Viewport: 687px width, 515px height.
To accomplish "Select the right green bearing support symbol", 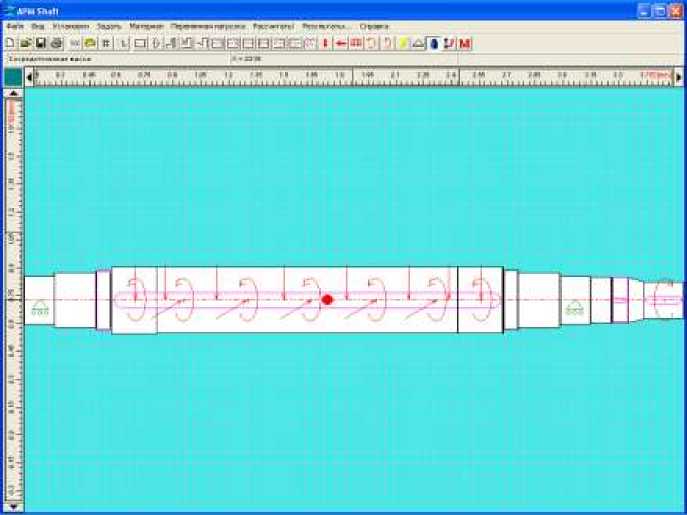I will (574, 308).
